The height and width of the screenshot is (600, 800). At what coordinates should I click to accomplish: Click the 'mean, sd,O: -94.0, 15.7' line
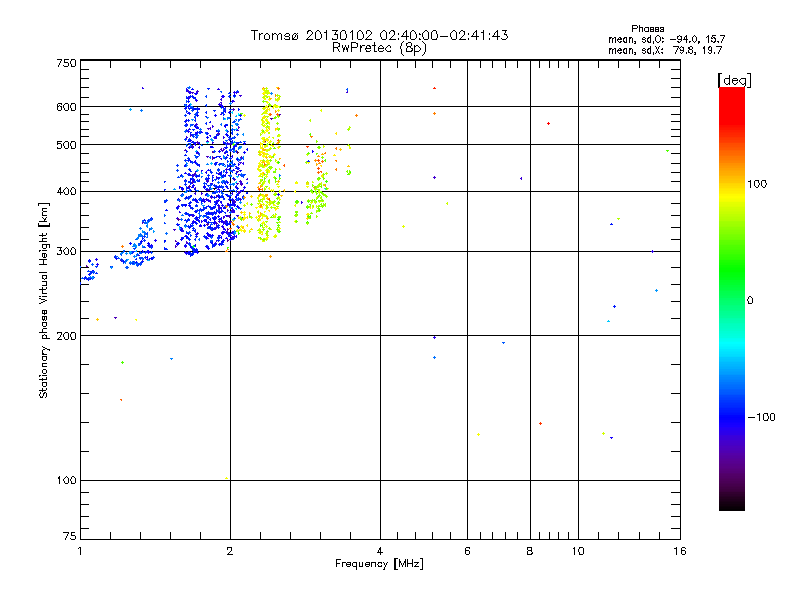[x=666, y=39]
